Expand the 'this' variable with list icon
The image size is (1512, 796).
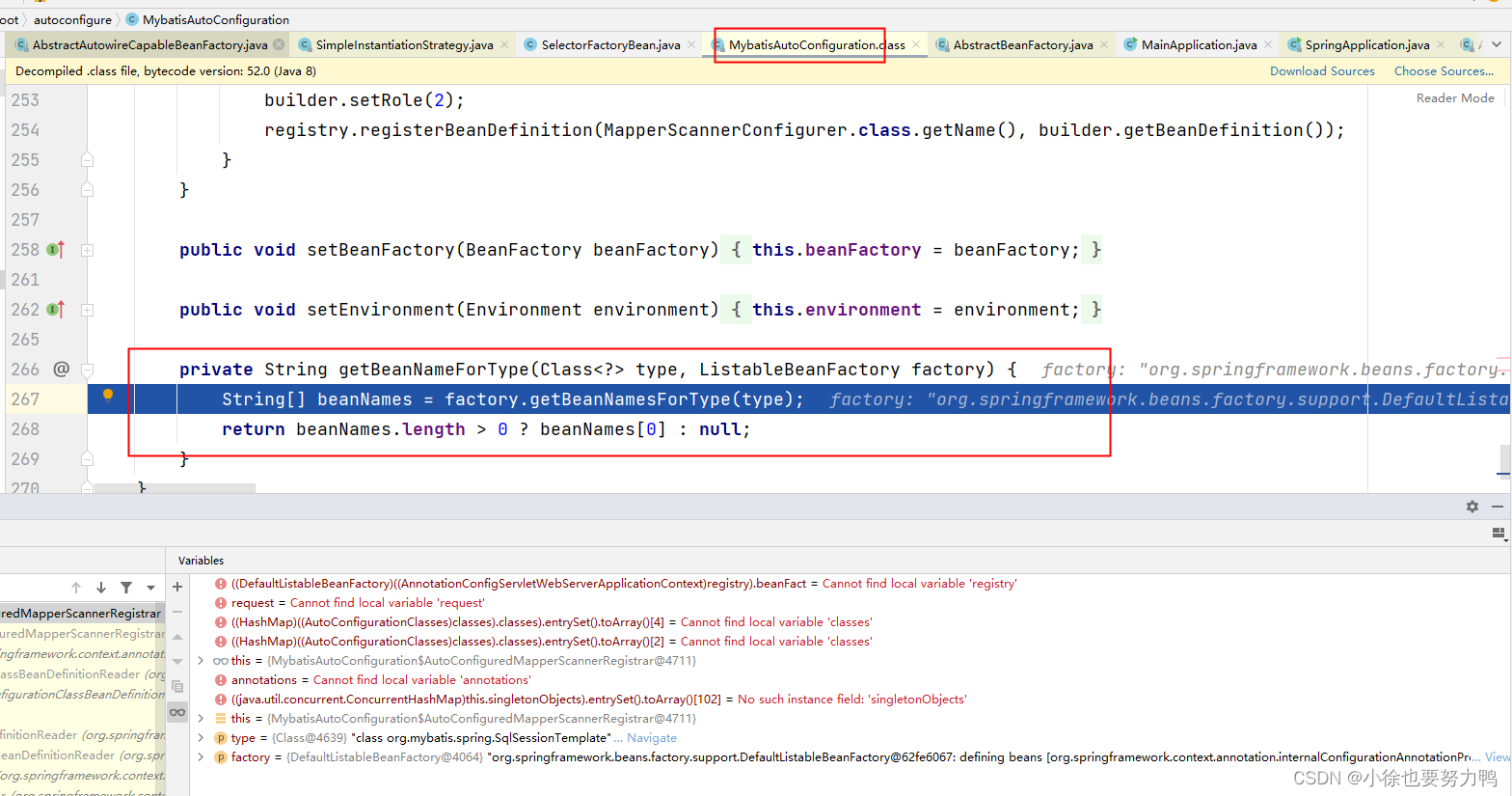(201, 719)
